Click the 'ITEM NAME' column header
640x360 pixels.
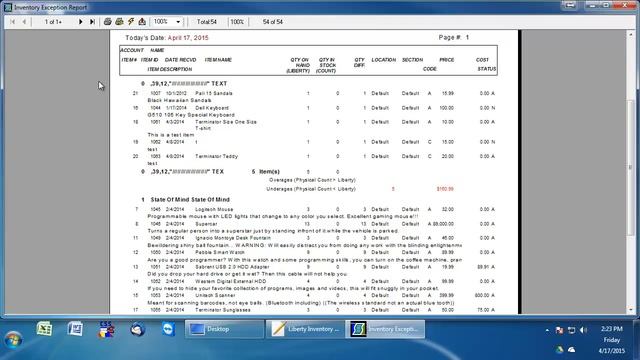pos(218,60)
